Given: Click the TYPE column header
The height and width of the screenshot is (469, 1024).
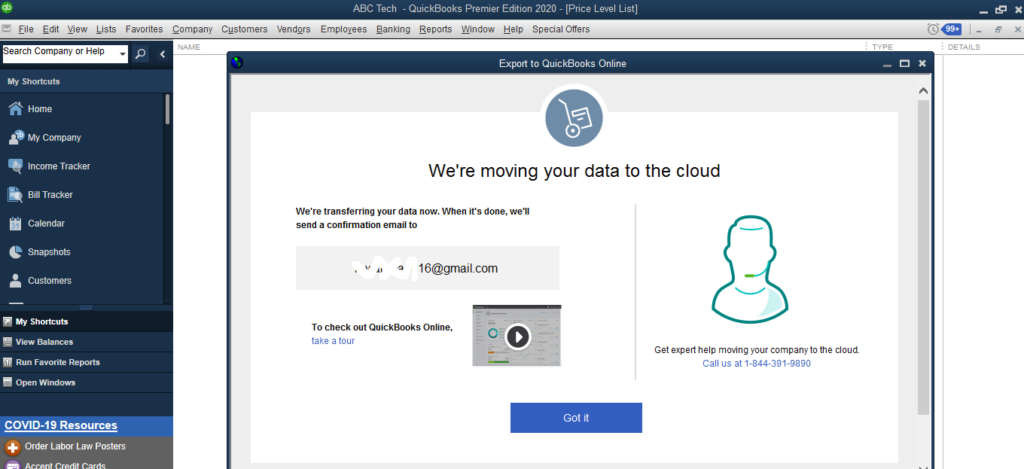Looking at the screenshot, I should (x=882, y=47).
